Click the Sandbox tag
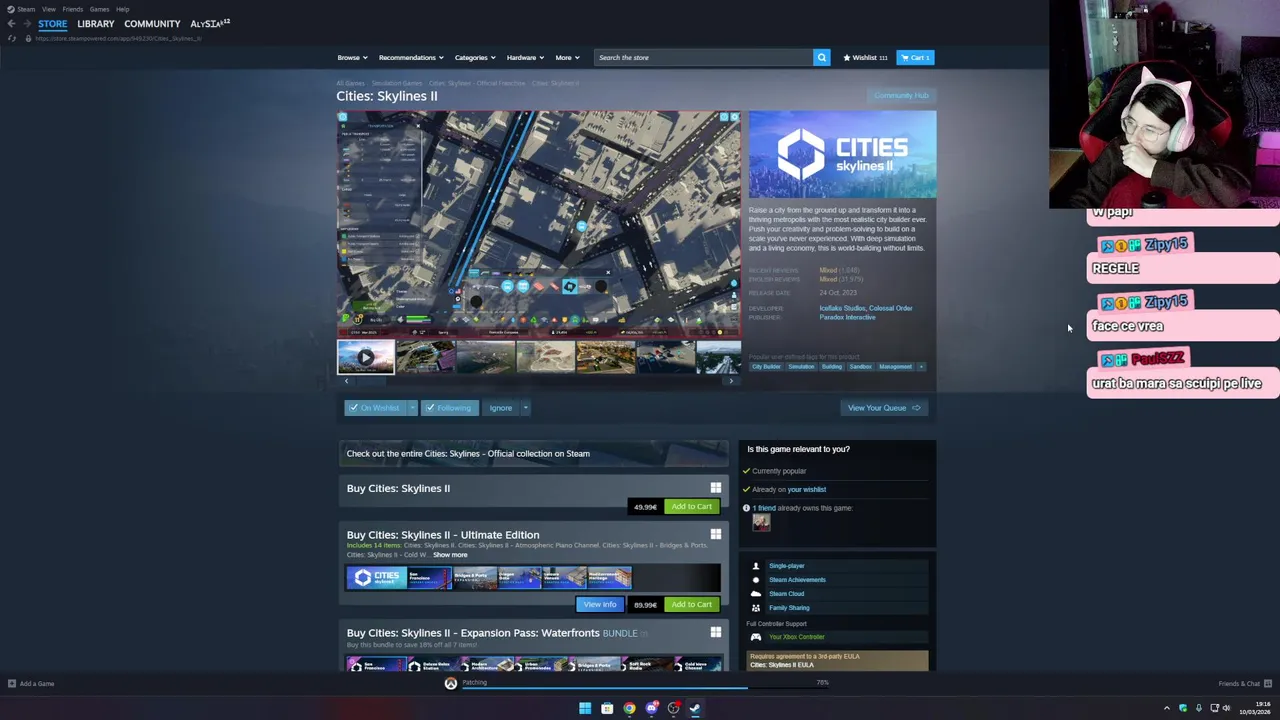 (860, 367)
